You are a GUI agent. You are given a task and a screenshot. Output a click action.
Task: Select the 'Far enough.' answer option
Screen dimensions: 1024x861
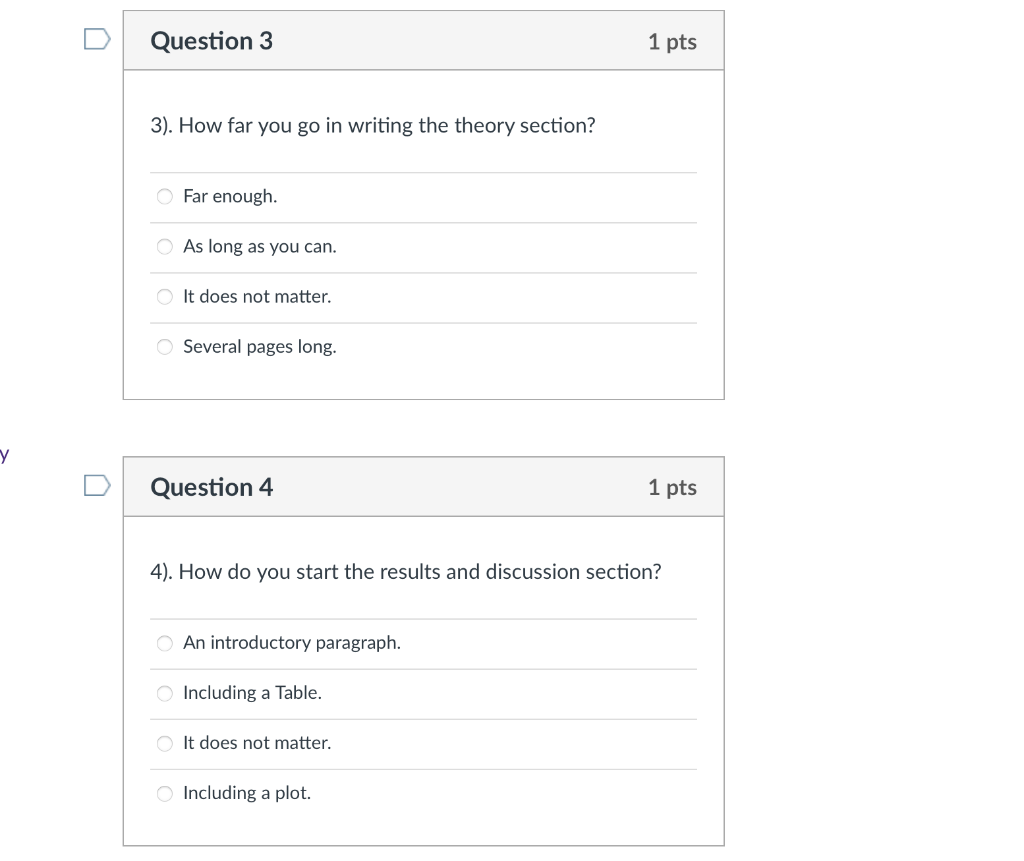[x=229, y=196]
